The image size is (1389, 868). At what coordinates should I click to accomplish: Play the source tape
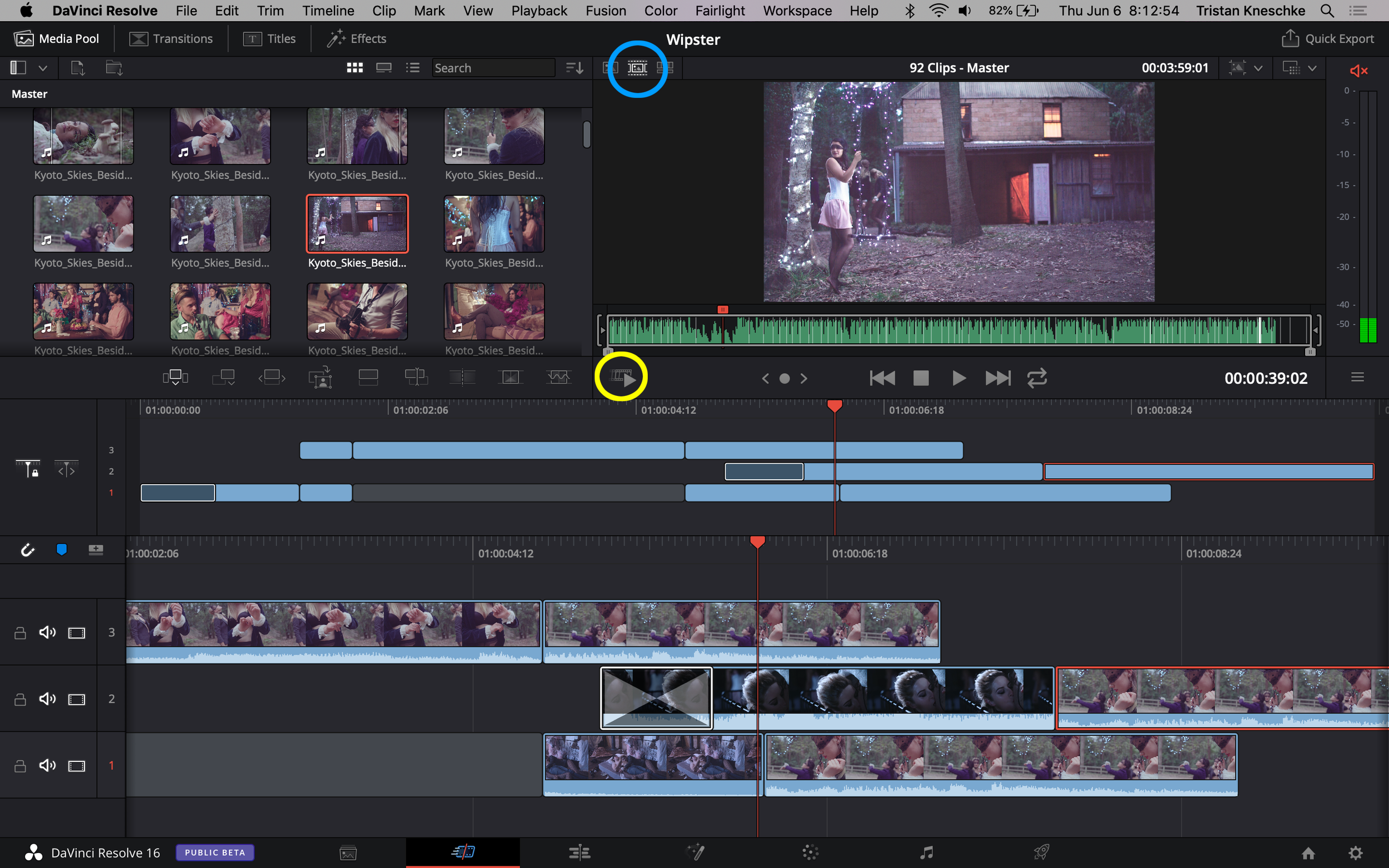959,378
